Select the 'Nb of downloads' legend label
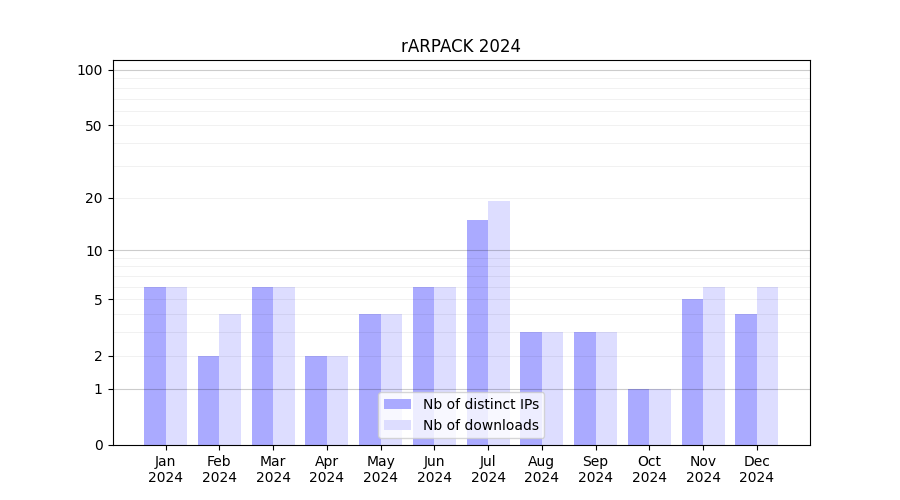The height and width of the screenshot is (500, 900). [480, 425]
